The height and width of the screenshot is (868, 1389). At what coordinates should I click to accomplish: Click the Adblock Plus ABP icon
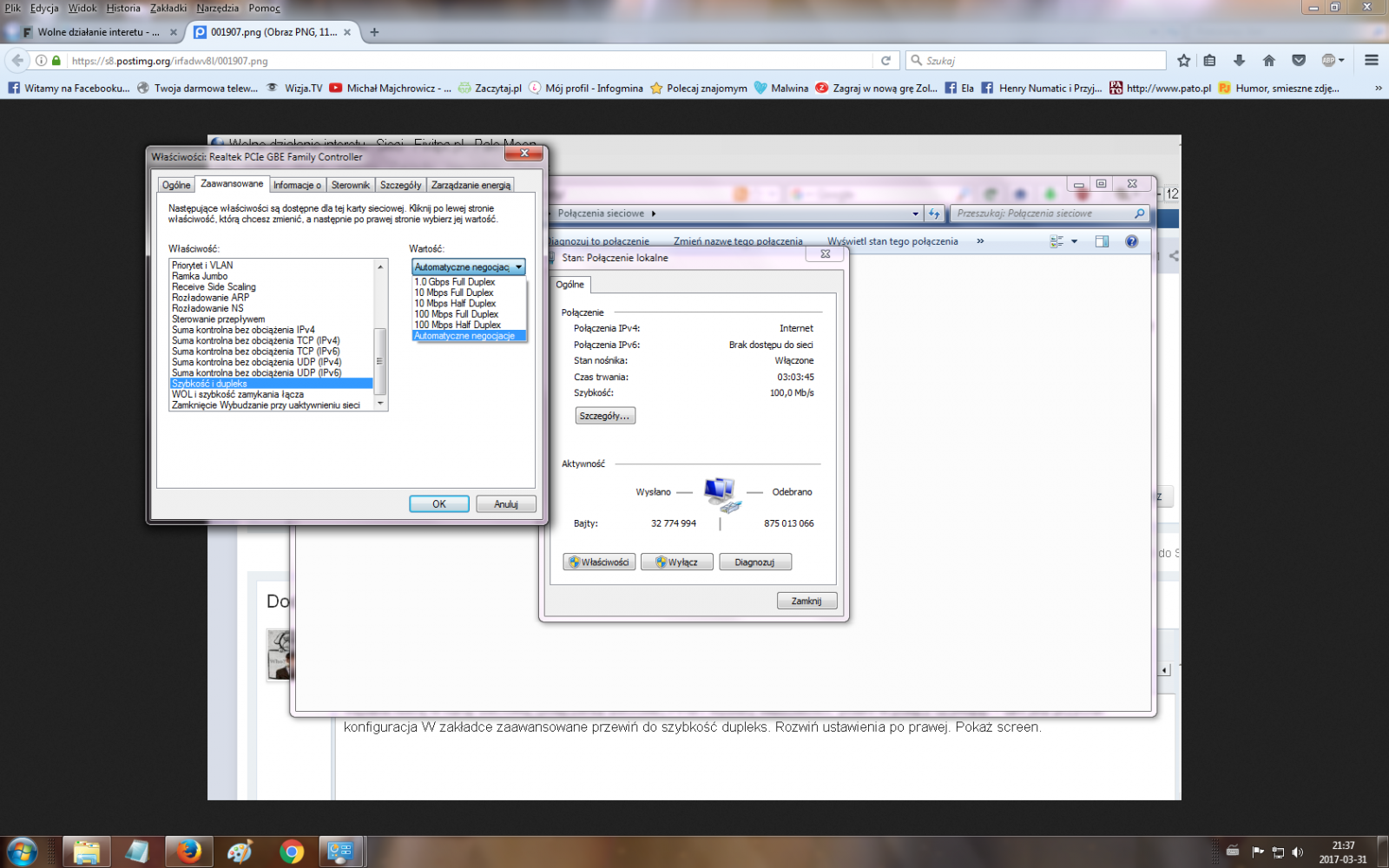tap(1328, 61)
